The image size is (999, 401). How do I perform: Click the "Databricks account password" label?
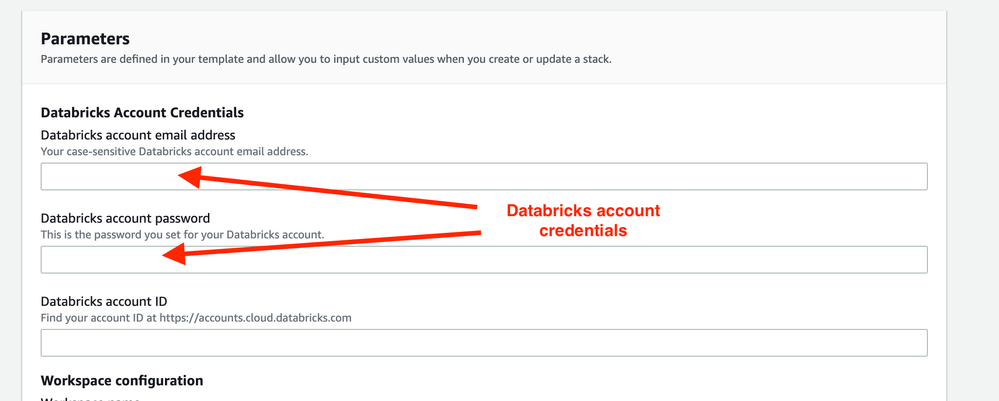click(125, 218)
